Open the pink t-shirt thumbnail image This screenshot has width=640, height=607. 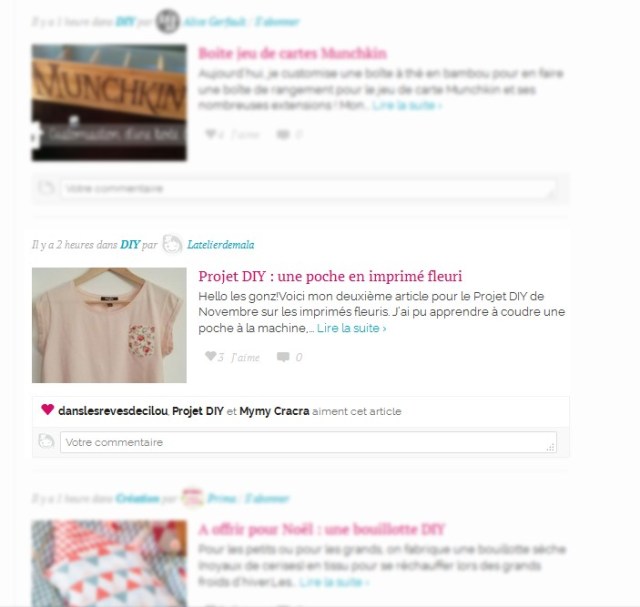tap(109, 325)
